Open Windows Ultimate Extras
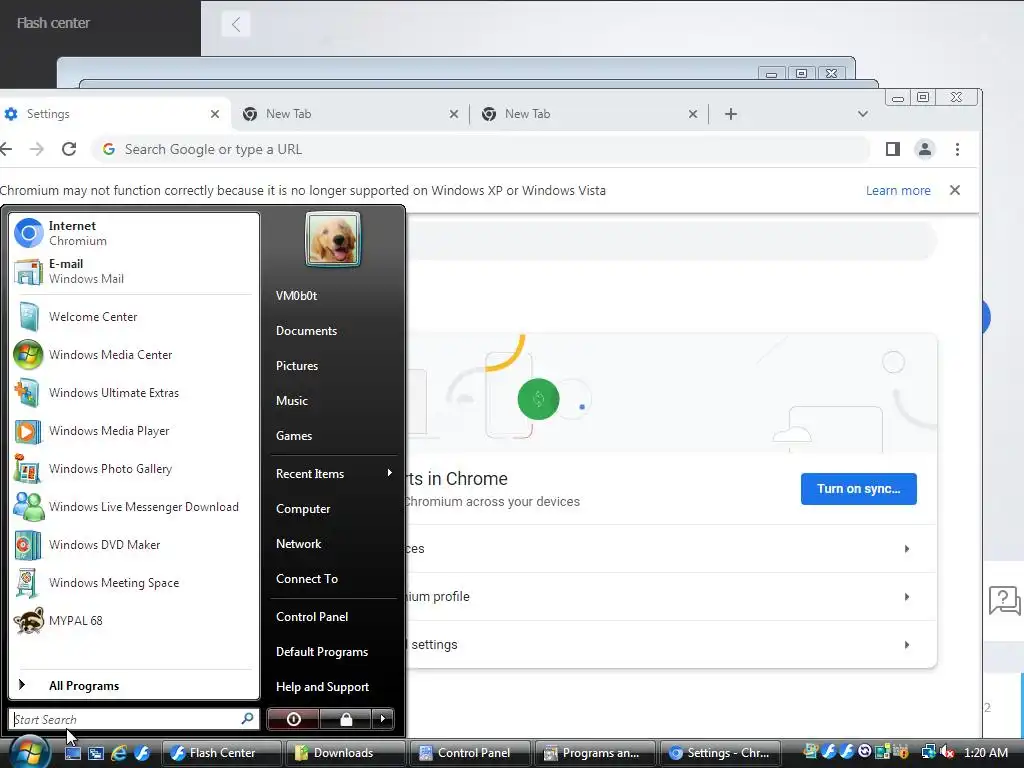 tap(134, 392)
